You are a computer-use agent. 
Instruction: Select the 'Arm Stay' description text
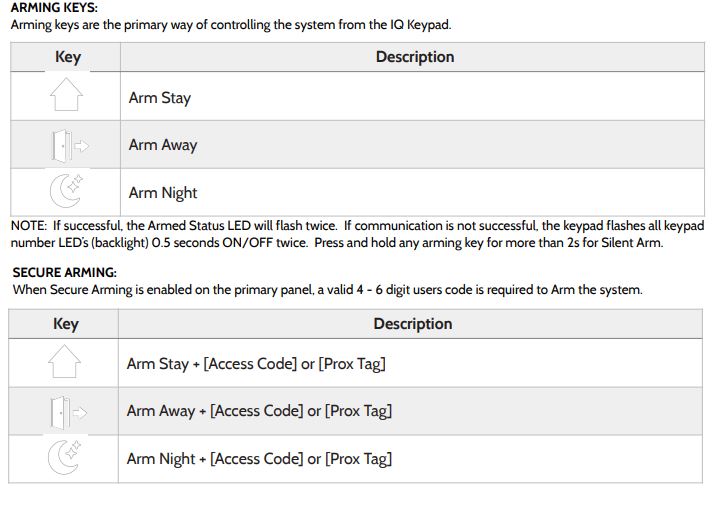click(160, 98)
